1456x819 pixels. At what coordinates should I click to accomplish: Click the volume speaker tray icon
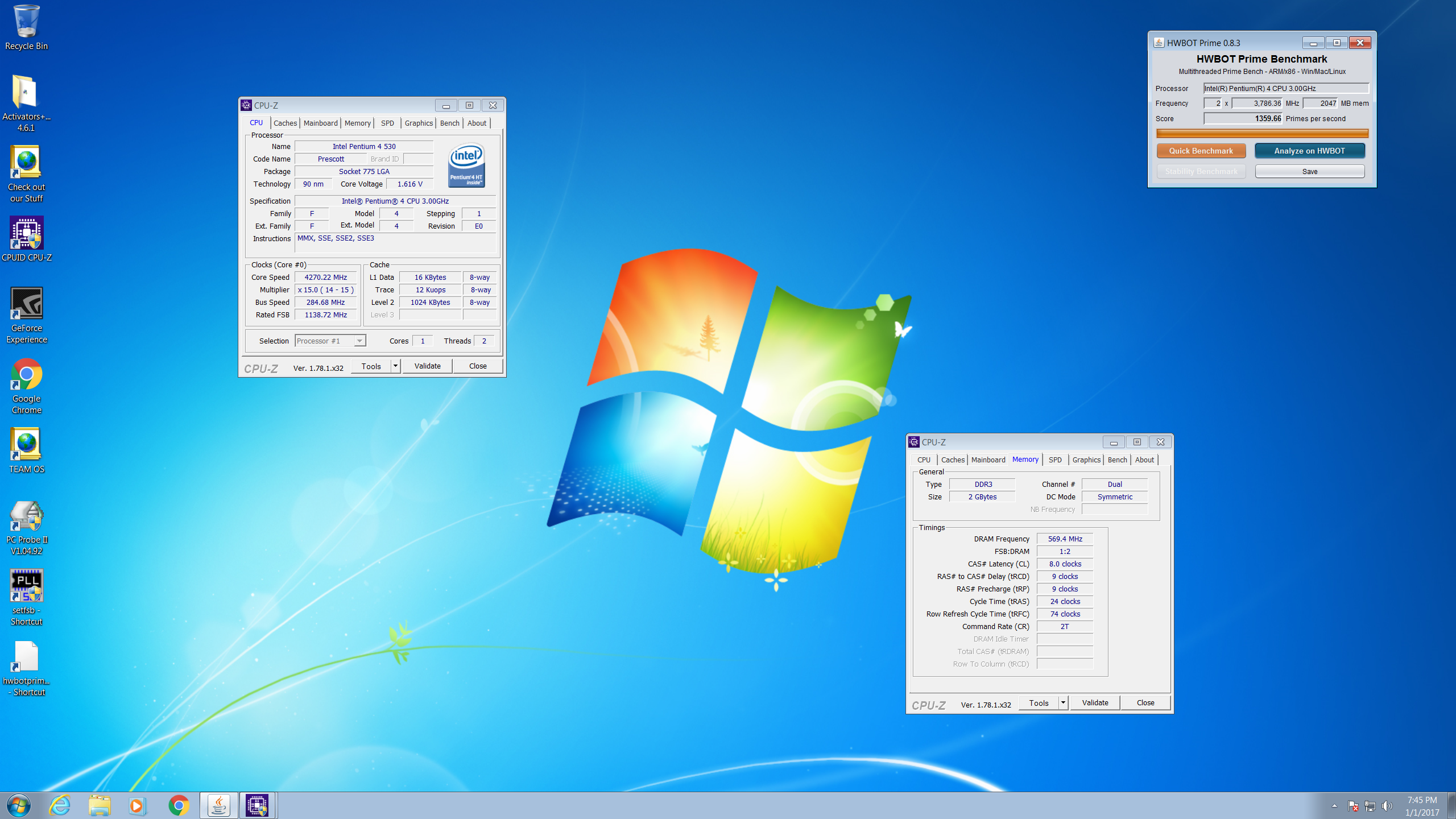coord(1387,806)
